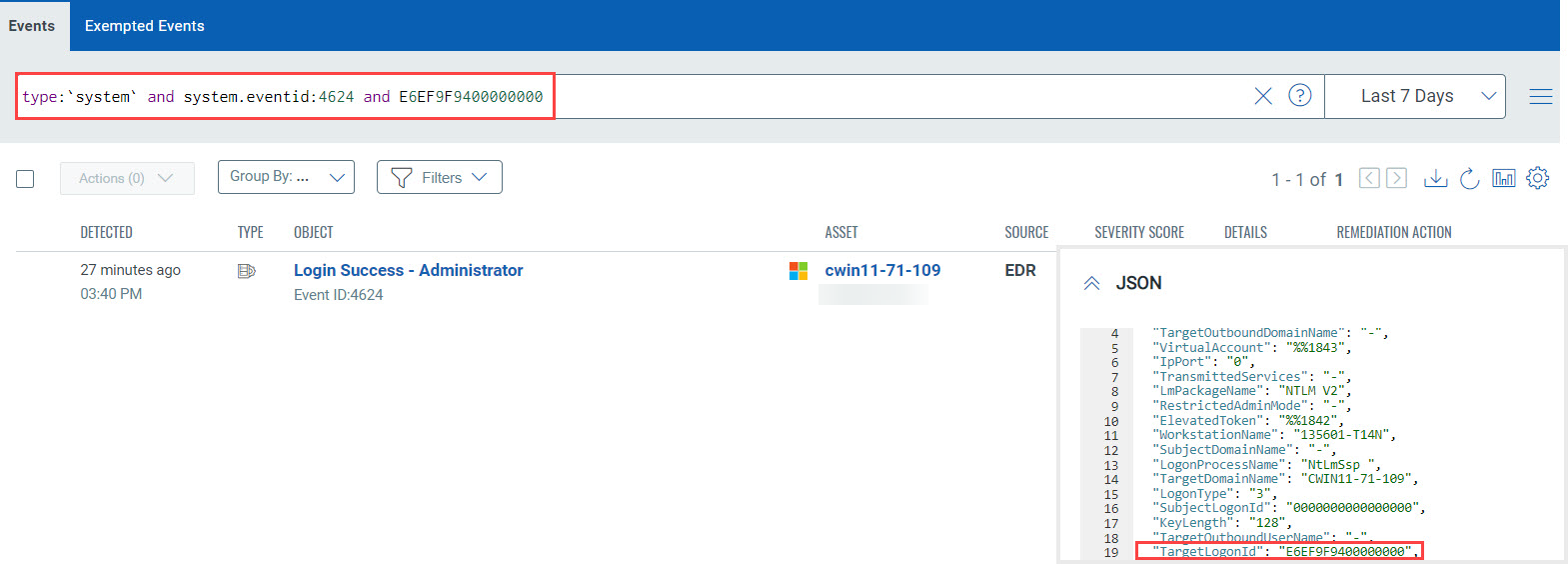
Task: Switch to the Exempted Events tab
Action: [144, 26]
